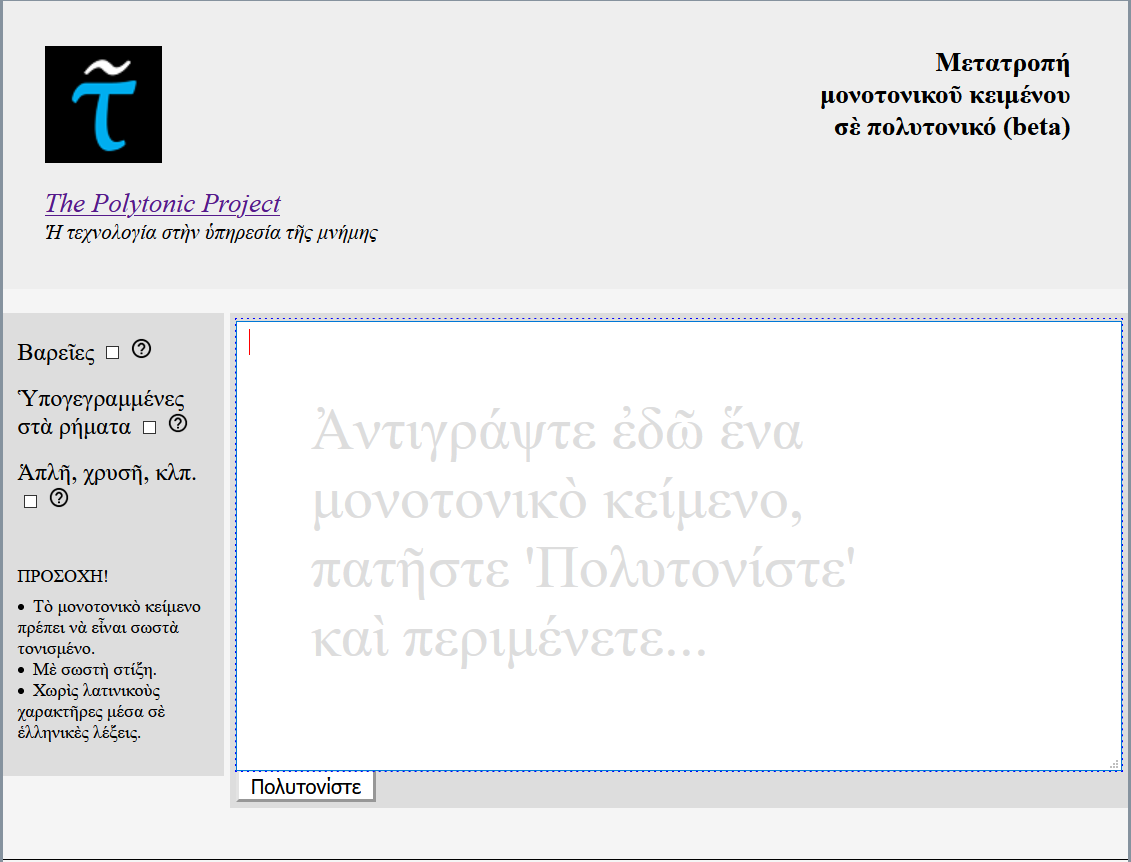Screen dimensions: 1131x862
Task: Click the Ἁπλῆ, χρυσῆ, κλπ. label text
Action: click(x=107, y=473)
